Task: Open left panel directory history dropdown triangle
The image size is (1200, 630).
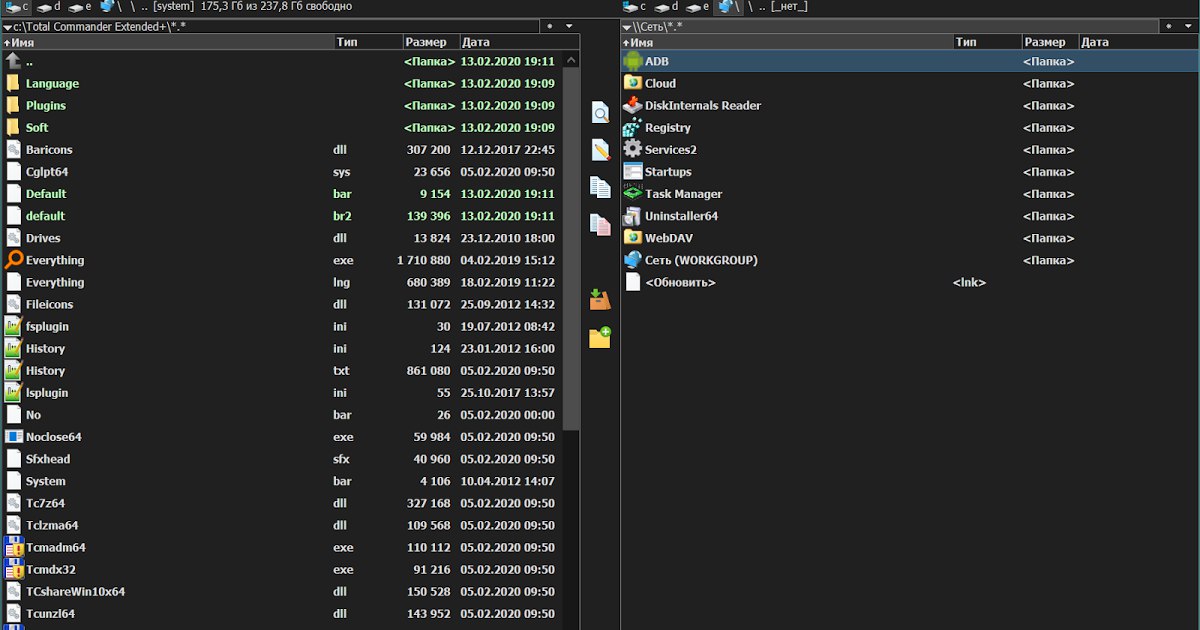Action: [7, 26]
